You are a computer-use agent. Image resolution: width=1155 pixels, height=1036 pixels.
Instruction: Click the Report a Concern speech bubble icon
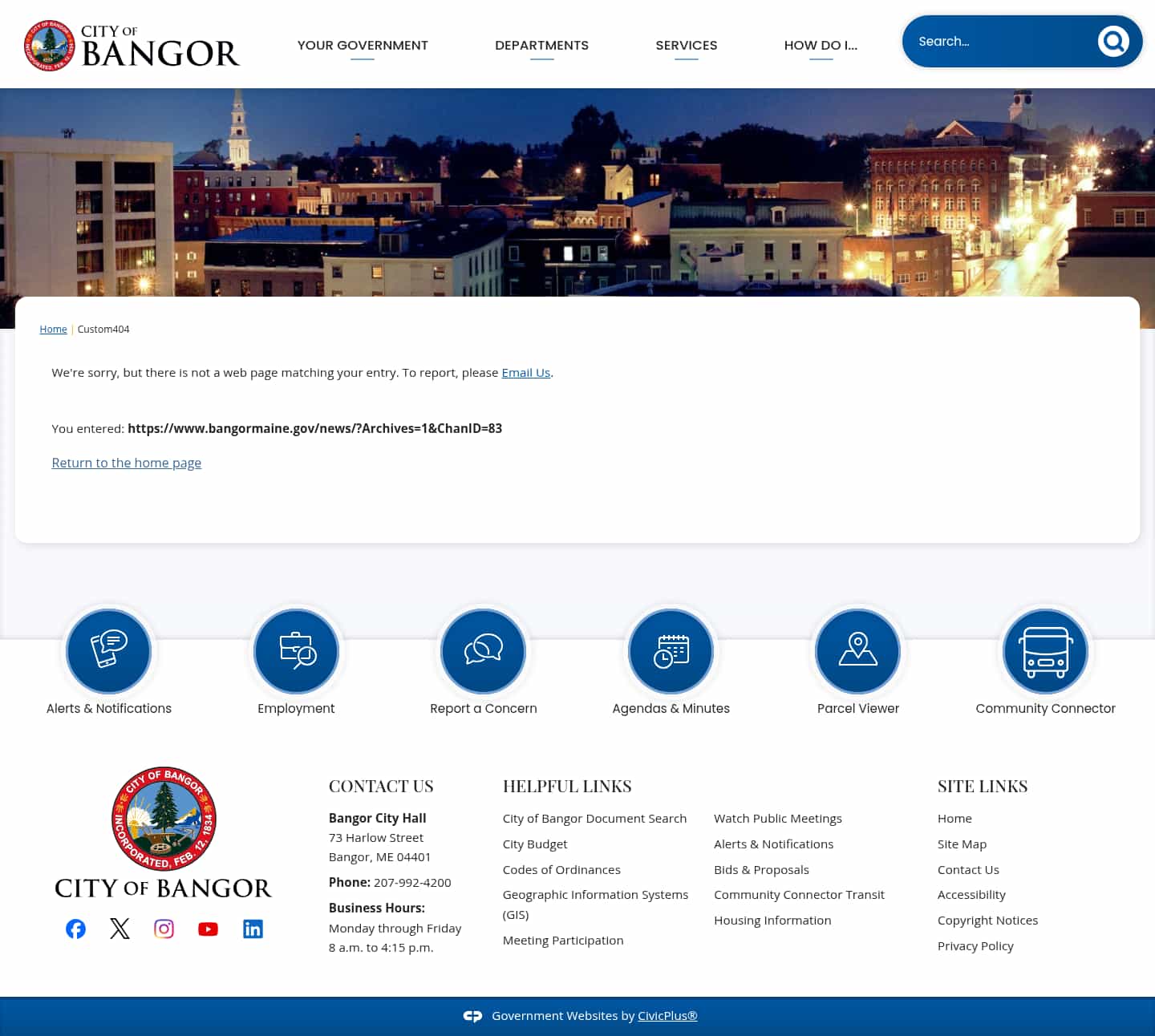tap(483, 651)
